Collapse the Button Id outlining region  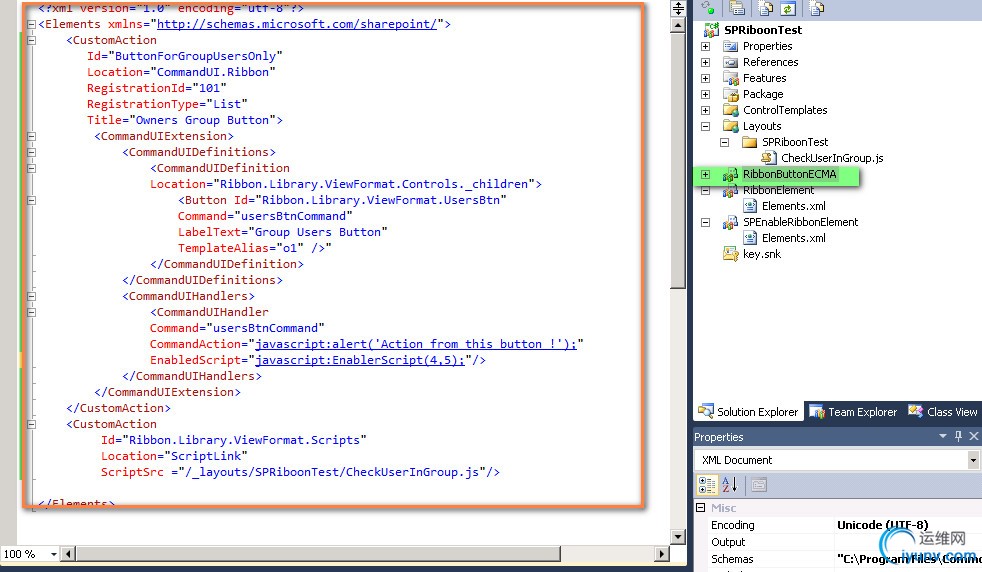(31, 200)
